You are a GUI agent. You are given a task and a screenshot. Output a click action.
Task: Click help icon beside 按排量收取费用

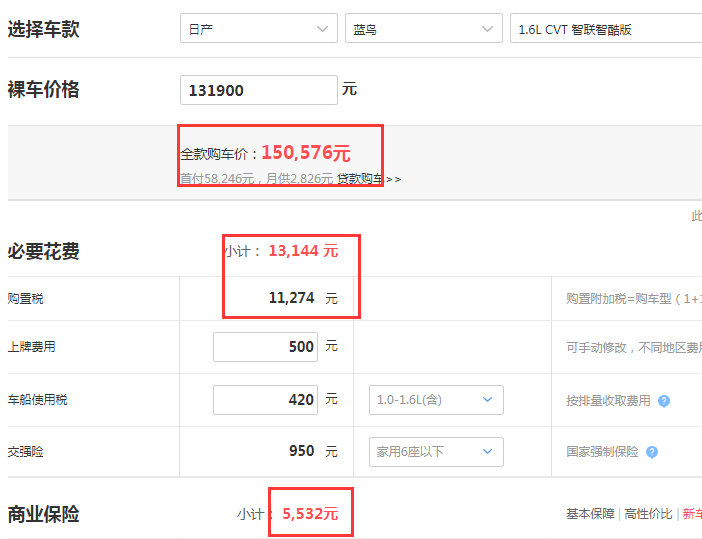click(664, 401)
